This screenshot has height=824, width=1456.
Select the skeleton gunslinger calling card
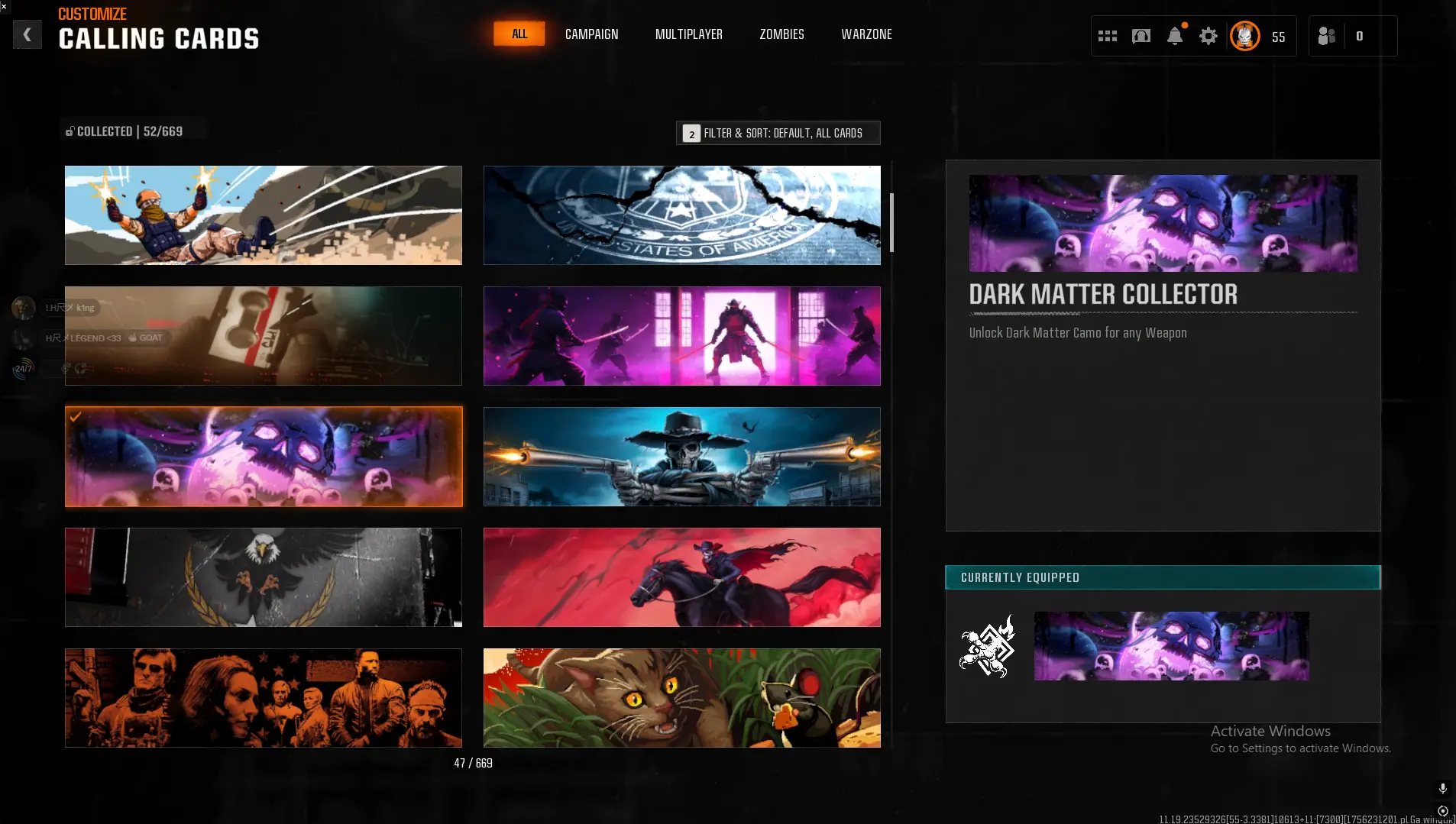pyautogui.click(x=682, y=457)
